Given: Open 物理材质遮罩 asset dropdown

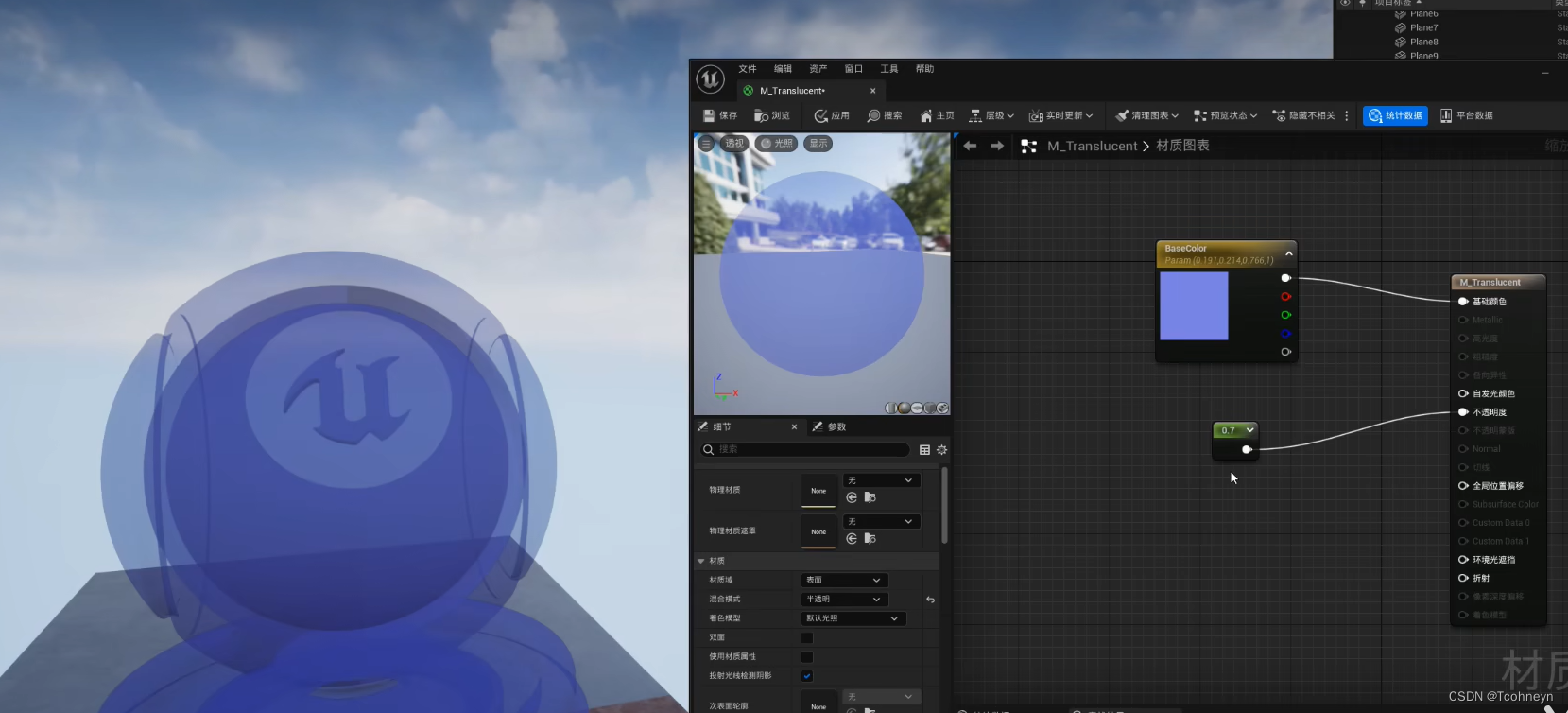Looking at the screenshot, I should [881, 522].
